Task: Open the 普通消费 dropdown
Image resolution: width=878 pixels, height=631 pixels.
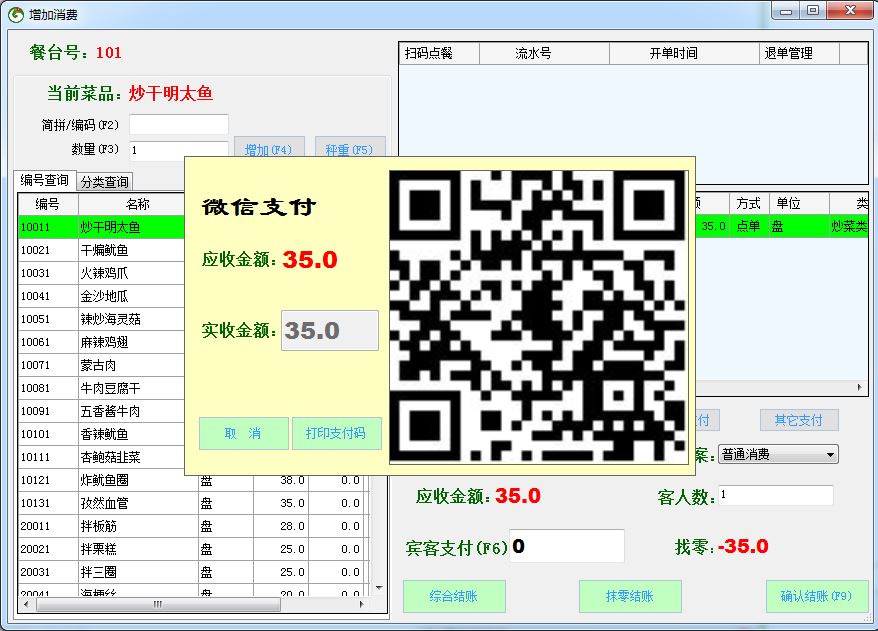Action: (778, 454)
